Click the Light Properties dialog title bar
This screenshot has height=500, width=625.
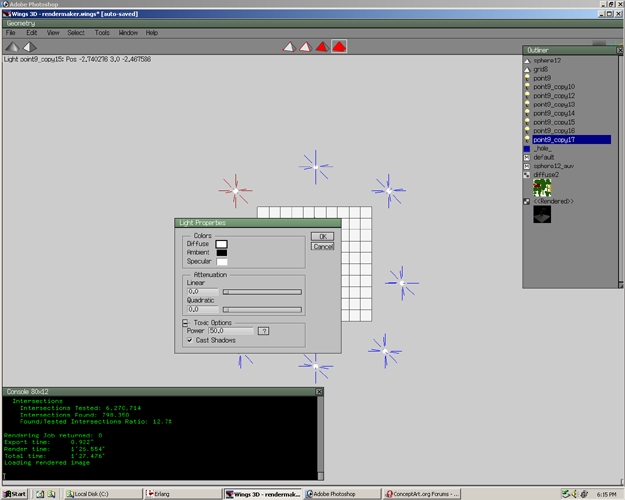[257, 223]
